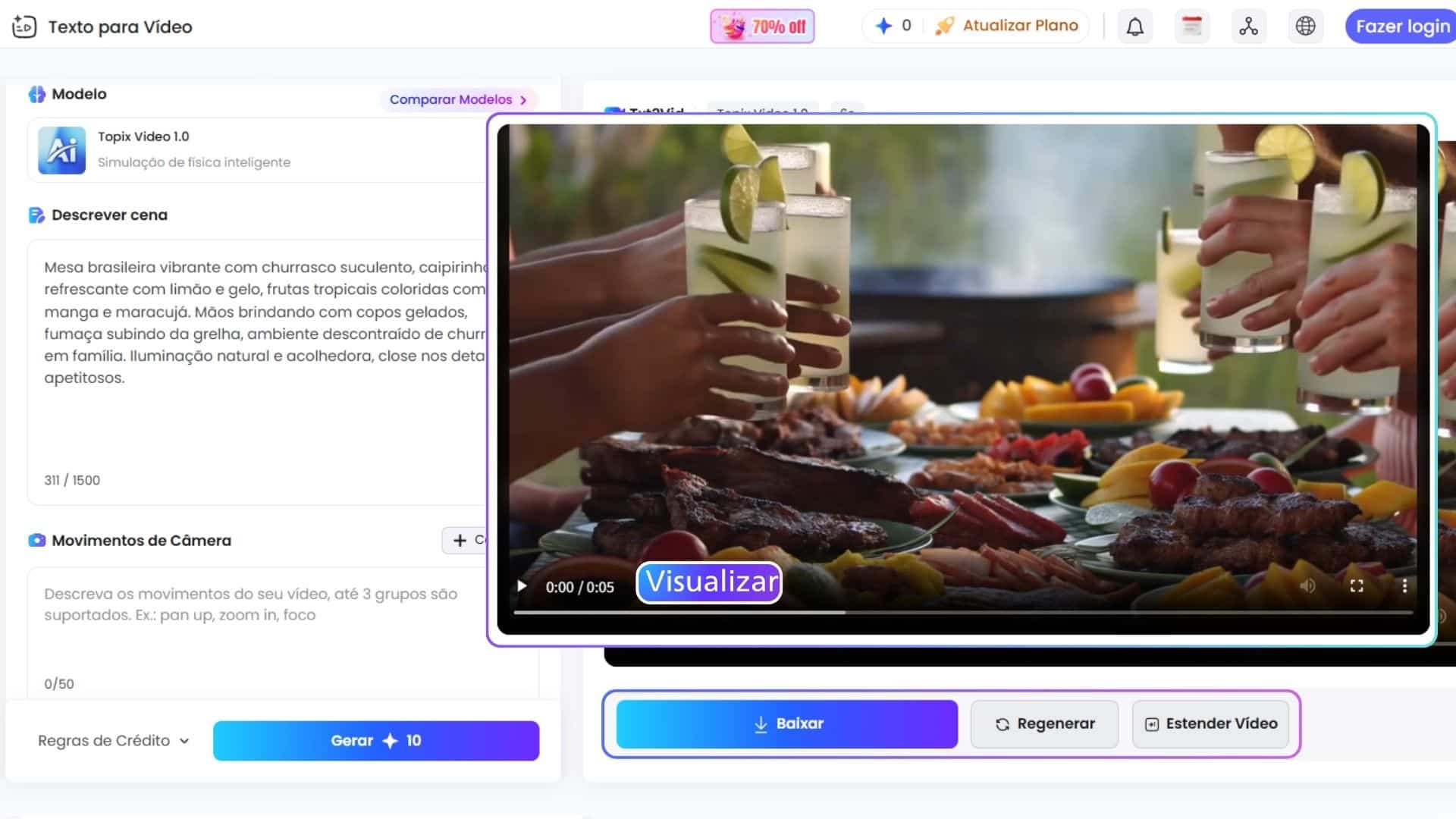1456x819 pixels.
Task: Mute the video player audio
Action: [1309, 585]
